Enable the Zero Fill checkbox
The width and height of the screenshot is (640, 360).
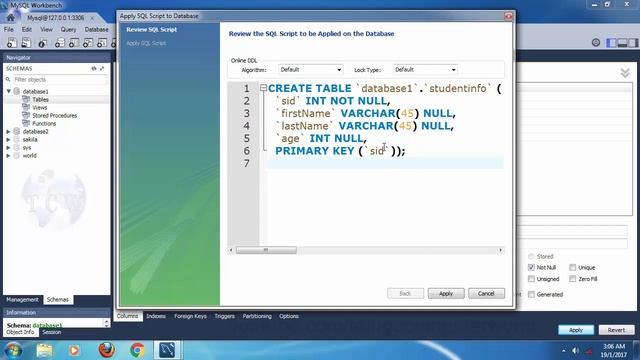click(x=573, y=279)
